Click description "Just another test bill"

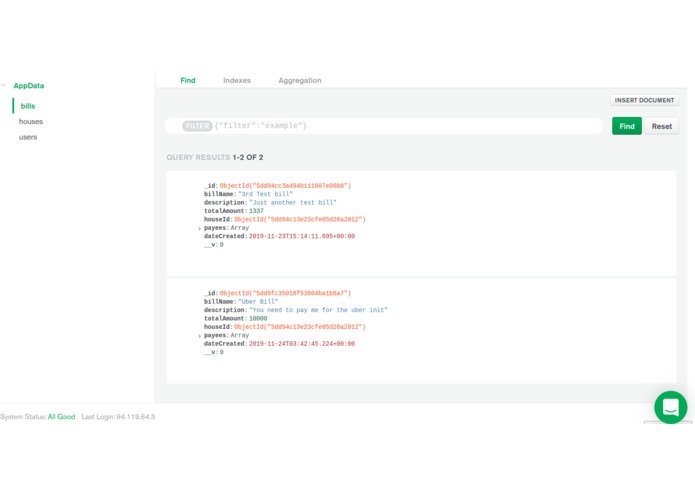click(x=293, y=202)
